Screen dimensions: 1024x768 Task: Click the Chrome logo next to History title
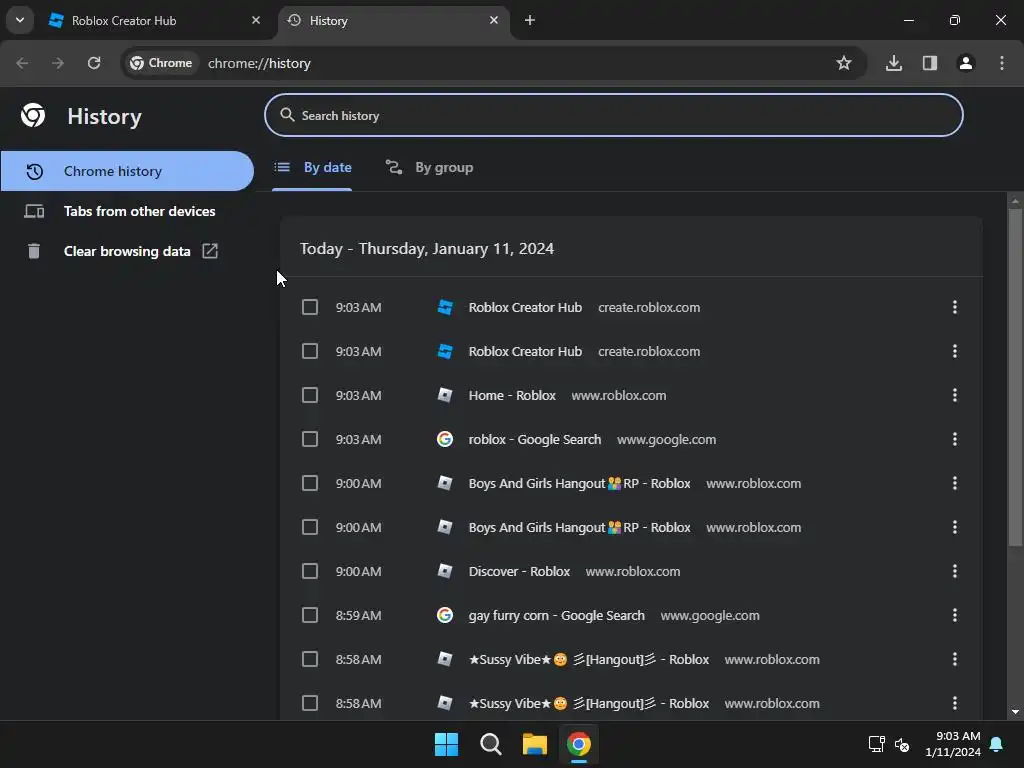click(x=33, y=116)
